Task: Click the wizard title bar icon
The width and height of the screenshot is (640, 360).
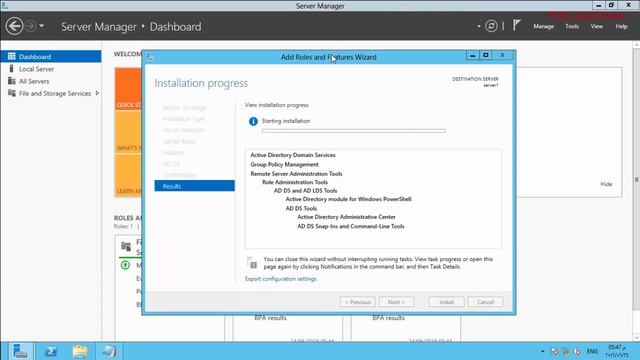Action: pyautogui.click(x=150, y=57)
